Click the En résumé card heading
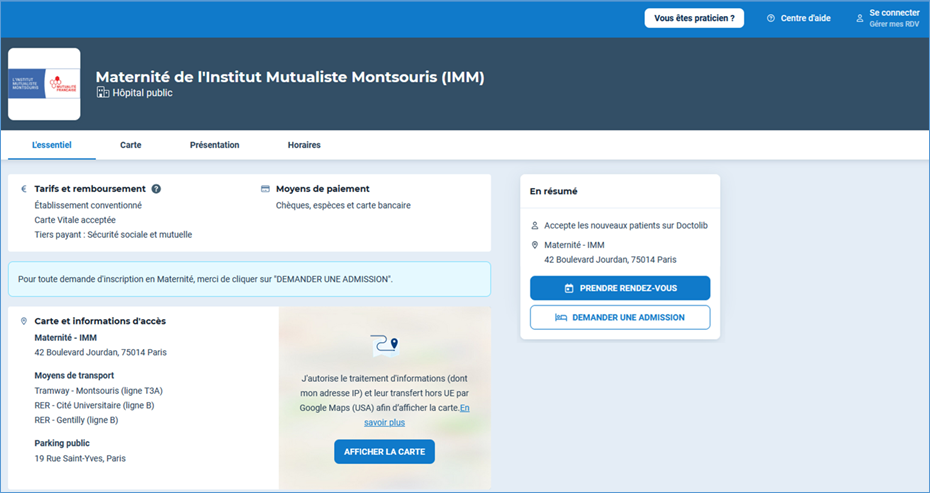 tap(553, 191)
